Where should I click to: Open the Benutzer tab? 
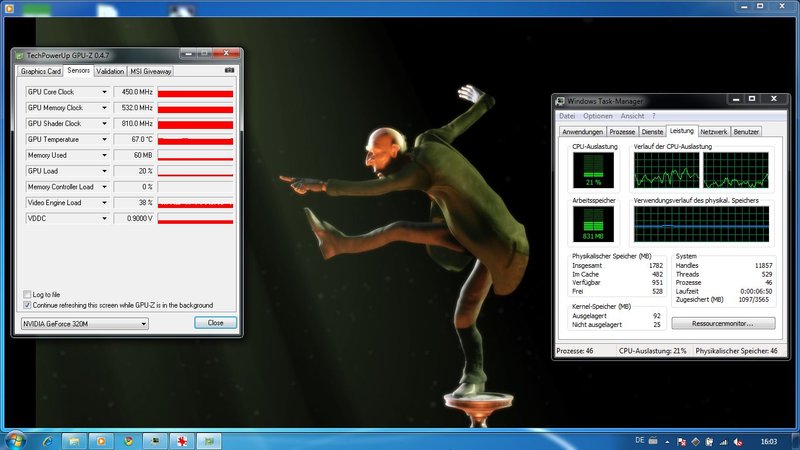(x=746, y=132)
